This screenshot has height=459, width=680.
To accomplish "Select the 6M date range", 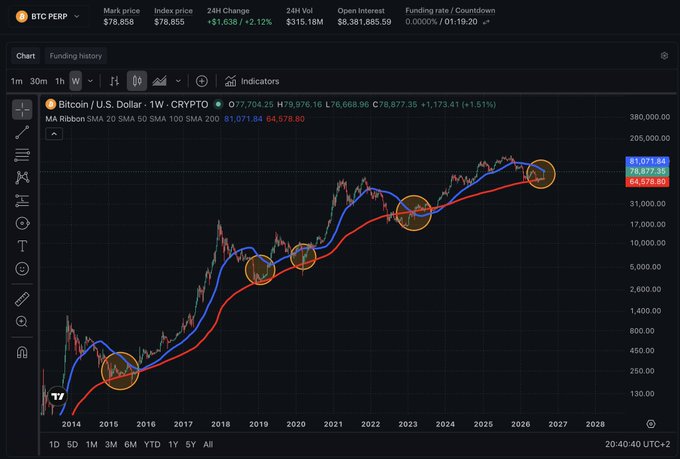I will (131, 444).
